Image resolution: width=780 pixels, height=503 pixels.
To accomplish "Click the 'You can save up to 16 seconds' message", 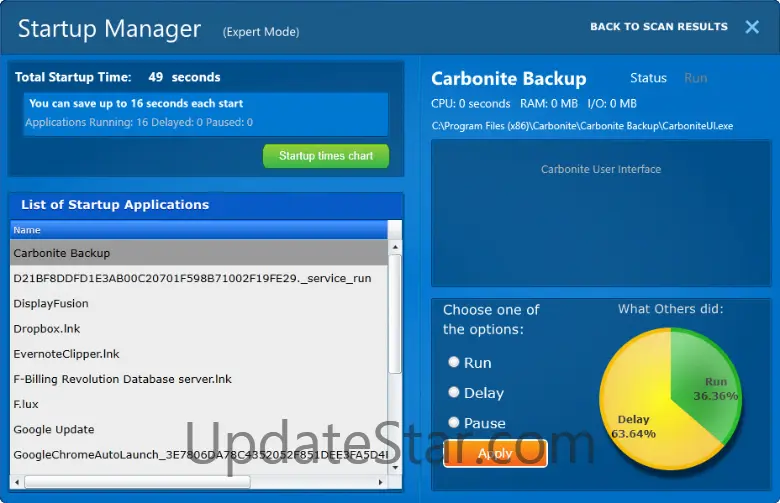I will 136,103.
